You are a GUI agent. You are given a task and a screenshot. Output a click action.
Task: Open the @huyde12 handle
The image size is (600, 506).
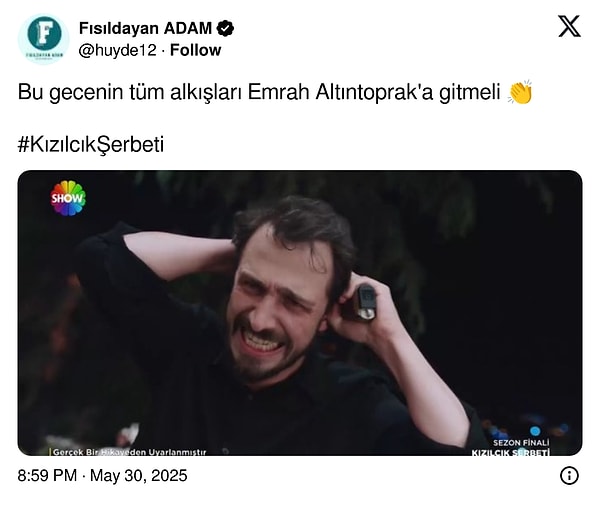tap(118, 50)
